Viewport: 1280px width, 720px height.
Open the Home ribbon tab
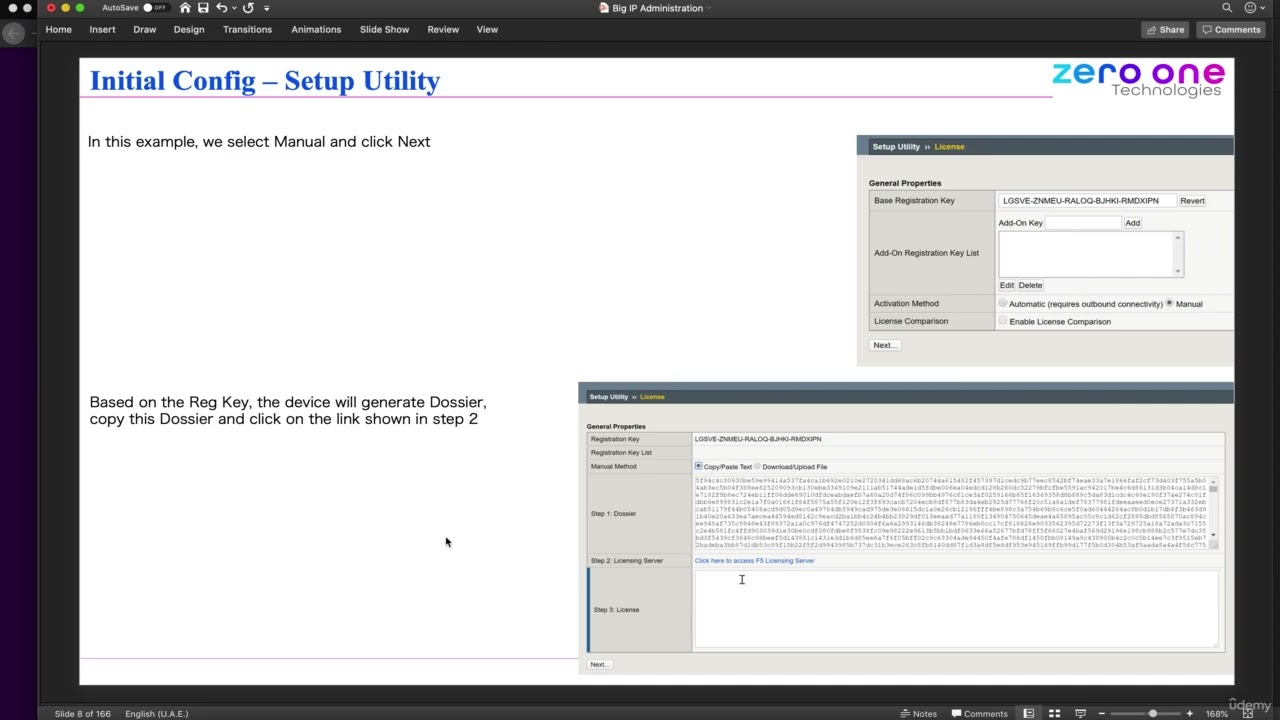coord(58,30)
